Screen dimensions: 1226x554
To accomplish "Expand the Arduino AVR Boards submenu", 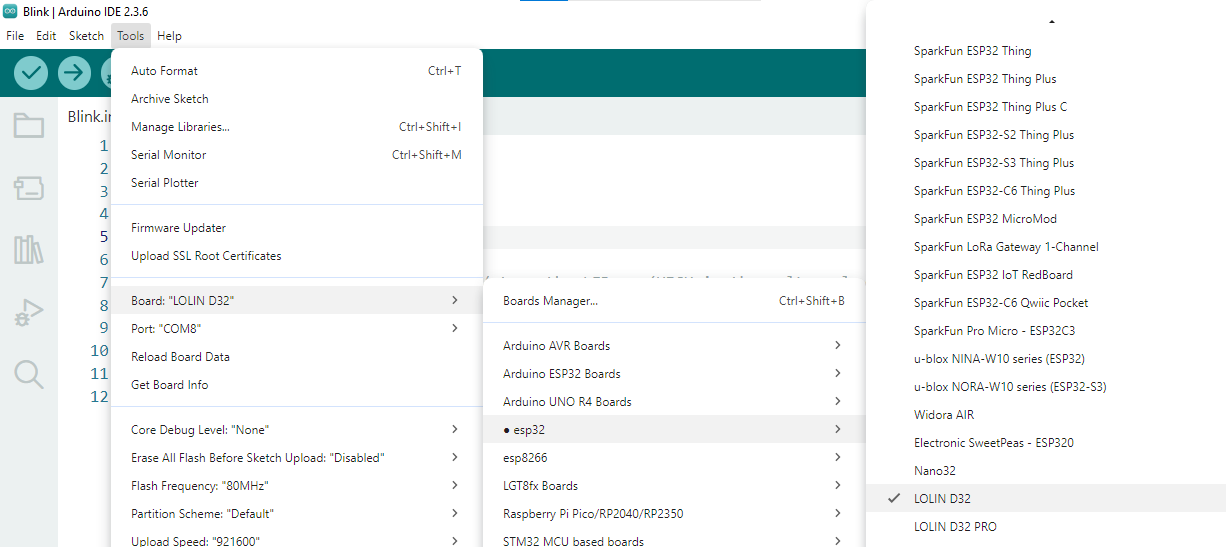I will point(556,346).
